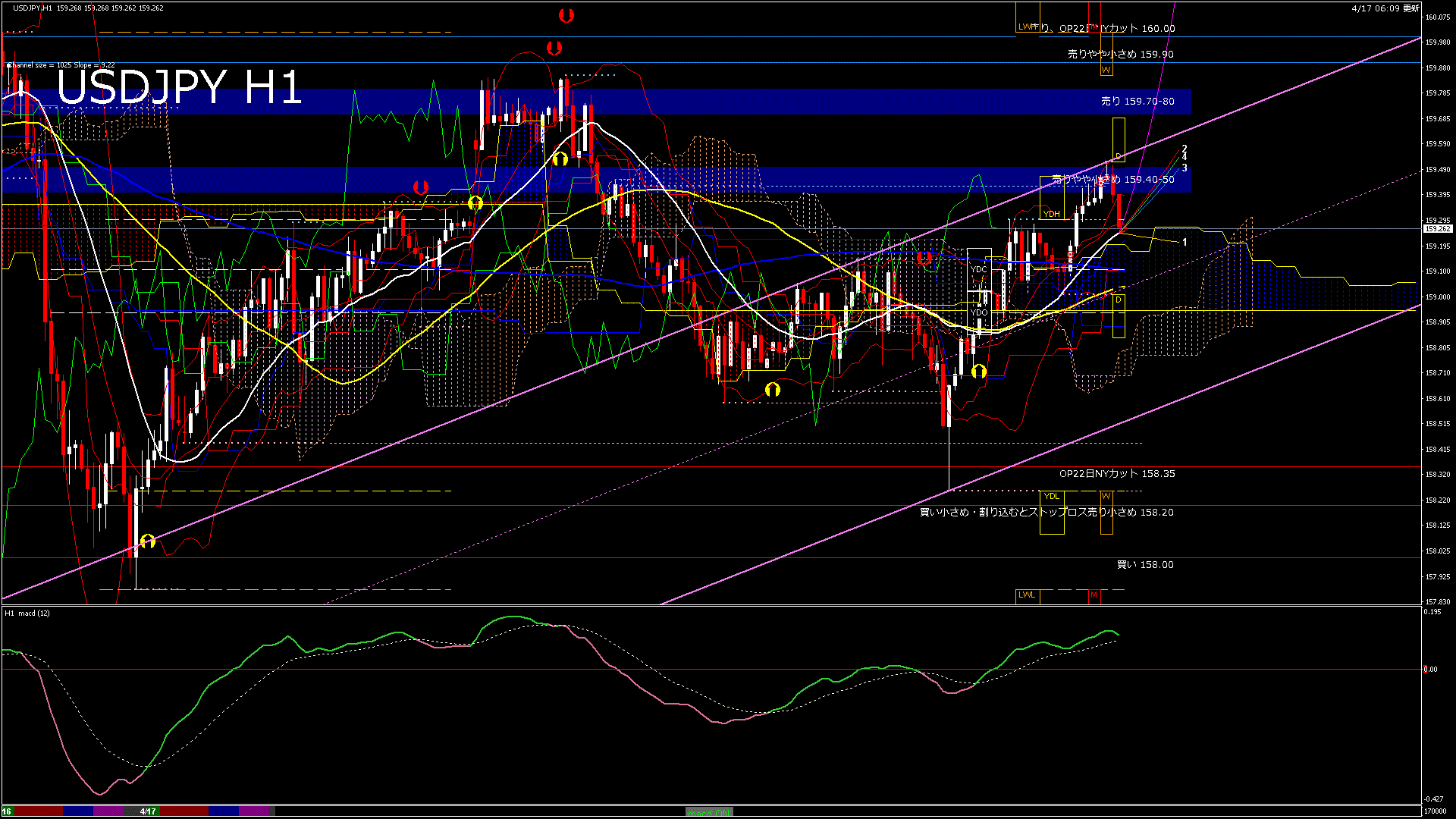This screenshot has height=819, width=1456.
Task: Click the YDL yesterday-low marker box
Action: (1051, 496)
